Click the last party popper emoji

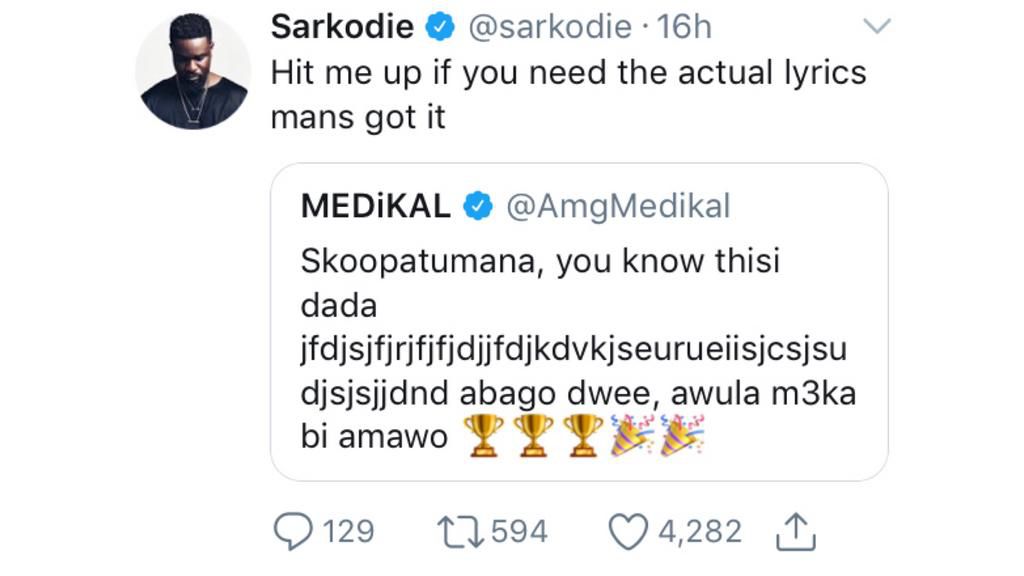(x=683, y=436)
